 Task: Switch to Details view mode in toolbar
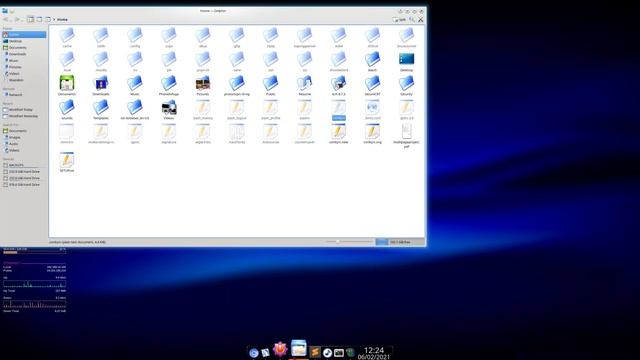(x=48, y=19)
